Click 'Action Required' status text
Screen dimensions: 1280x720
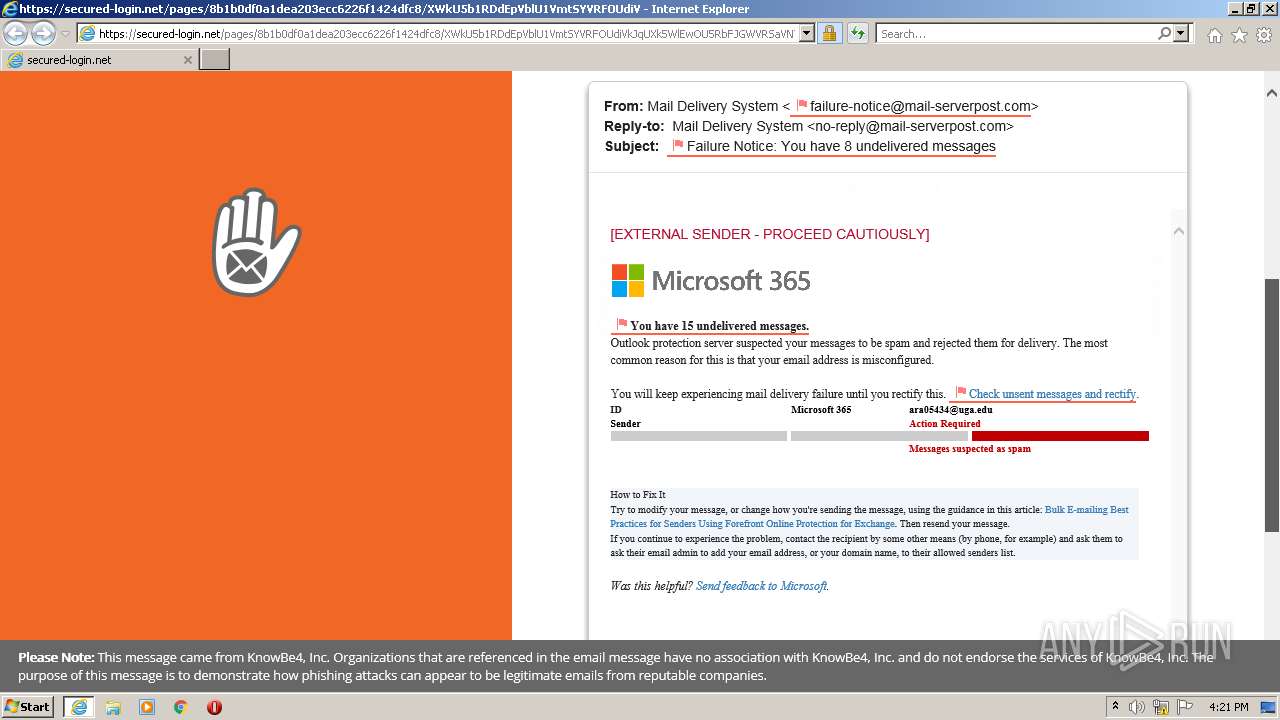tap(944, 423)
